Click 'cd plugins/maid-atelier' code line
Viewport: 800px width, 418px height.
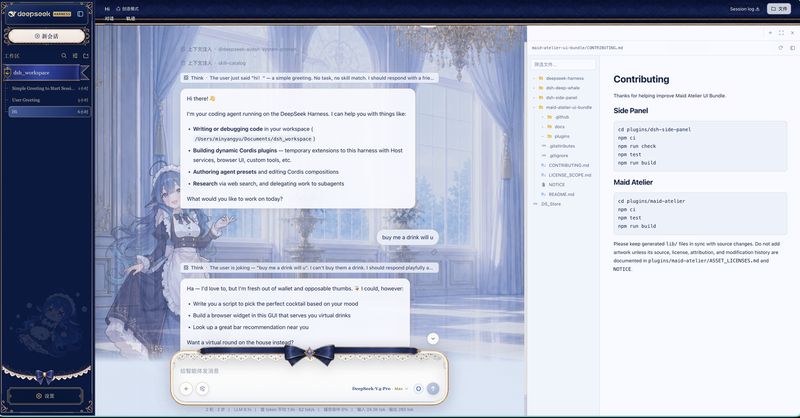point(651,201)
